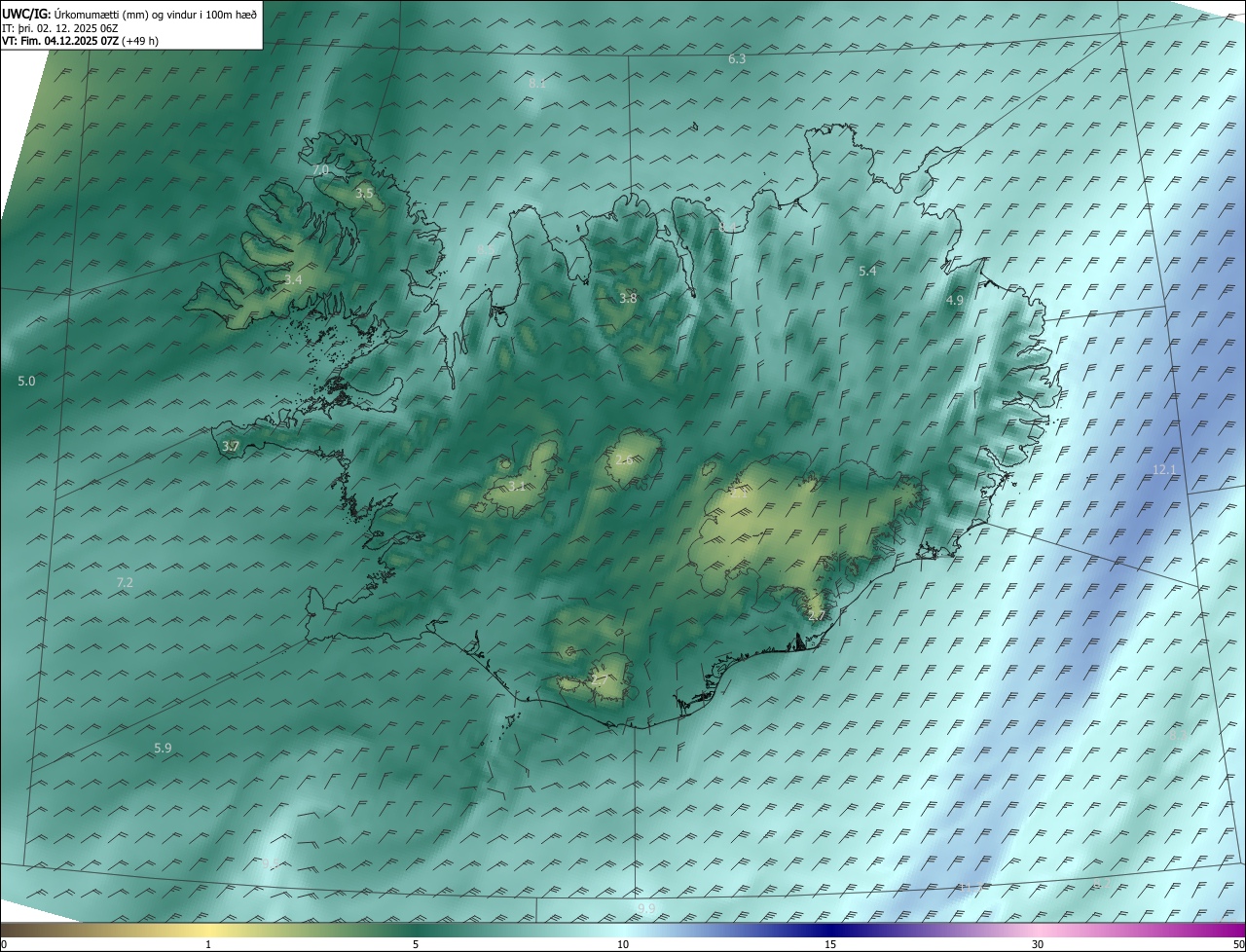Pick the 4.9 value label
Viewport: 1246px width, 952px height.
click(x=955, y=301)
